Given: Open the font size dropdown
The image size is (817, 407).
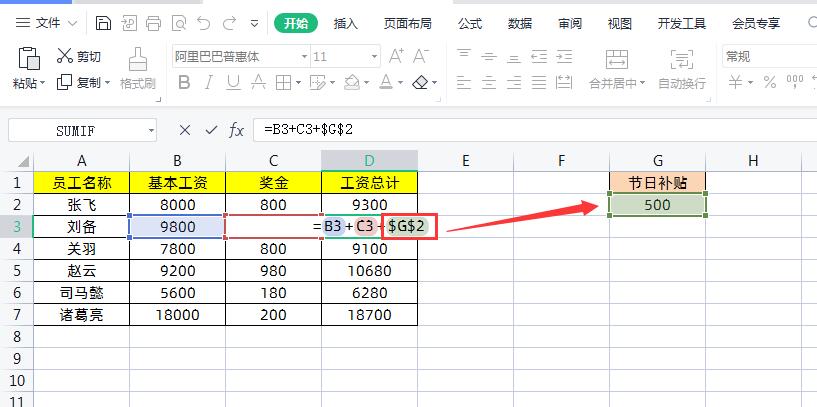Looking at the screenshot, I should (x=374, y=56).
